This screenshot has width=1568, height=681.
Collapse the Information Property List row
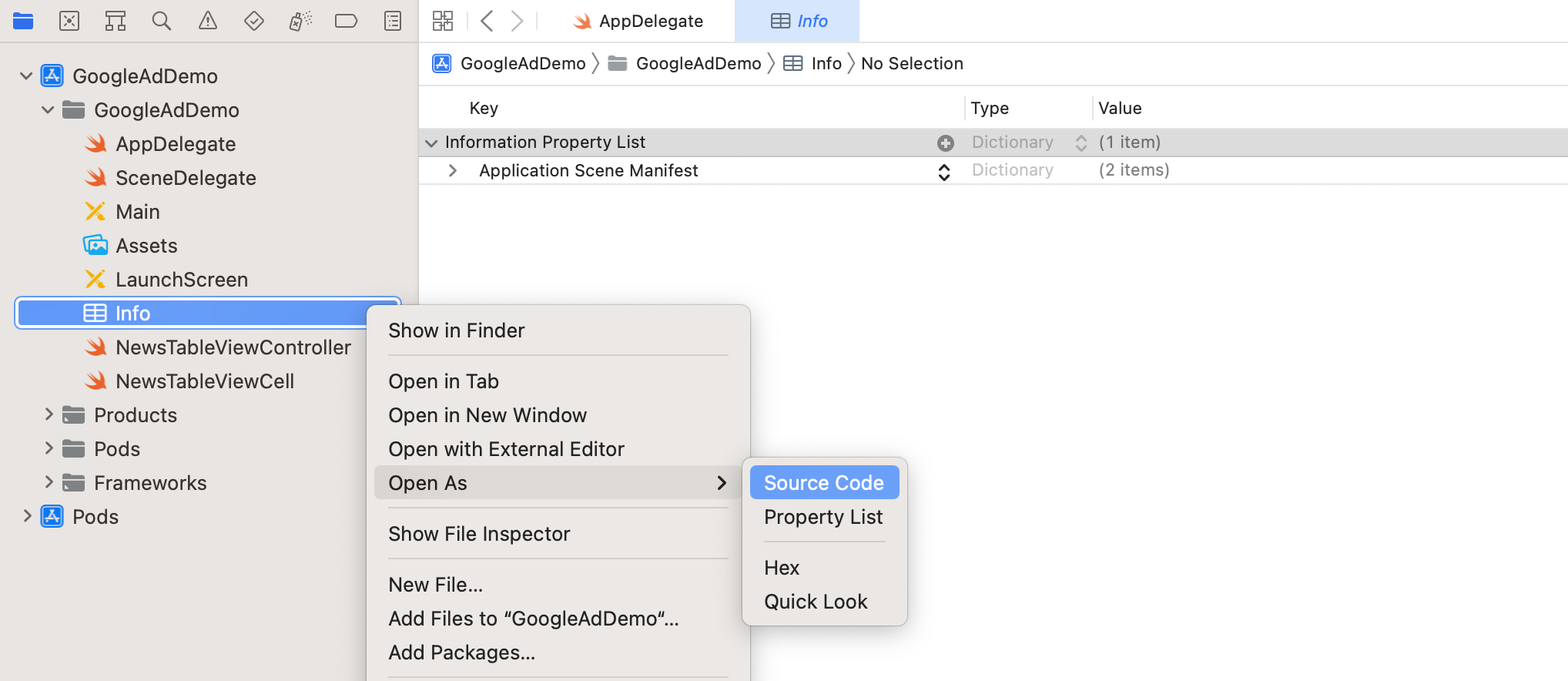tap(431, 143)
